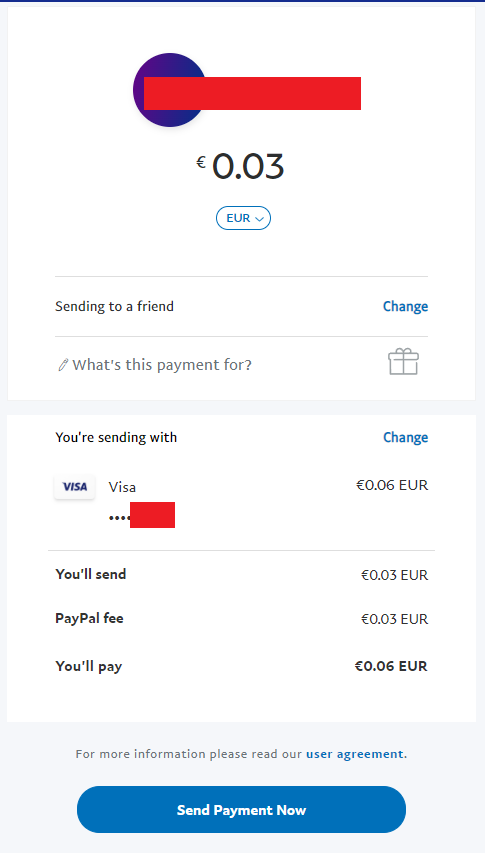The image size is (485, 866).
Task: Click the Visa €0.06 EUR charge amount
Action: click(392, 485)
